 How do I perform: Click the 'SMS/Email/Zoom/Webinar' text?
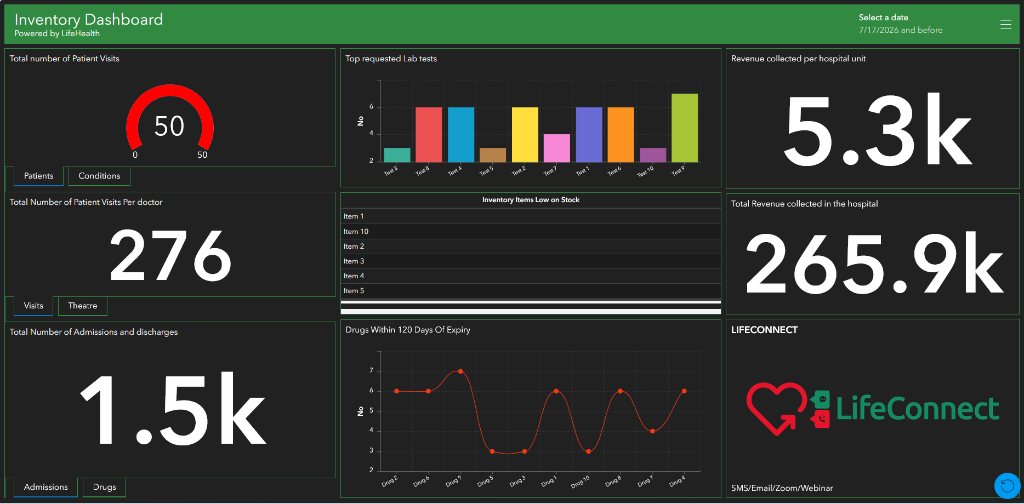(782, 488)
